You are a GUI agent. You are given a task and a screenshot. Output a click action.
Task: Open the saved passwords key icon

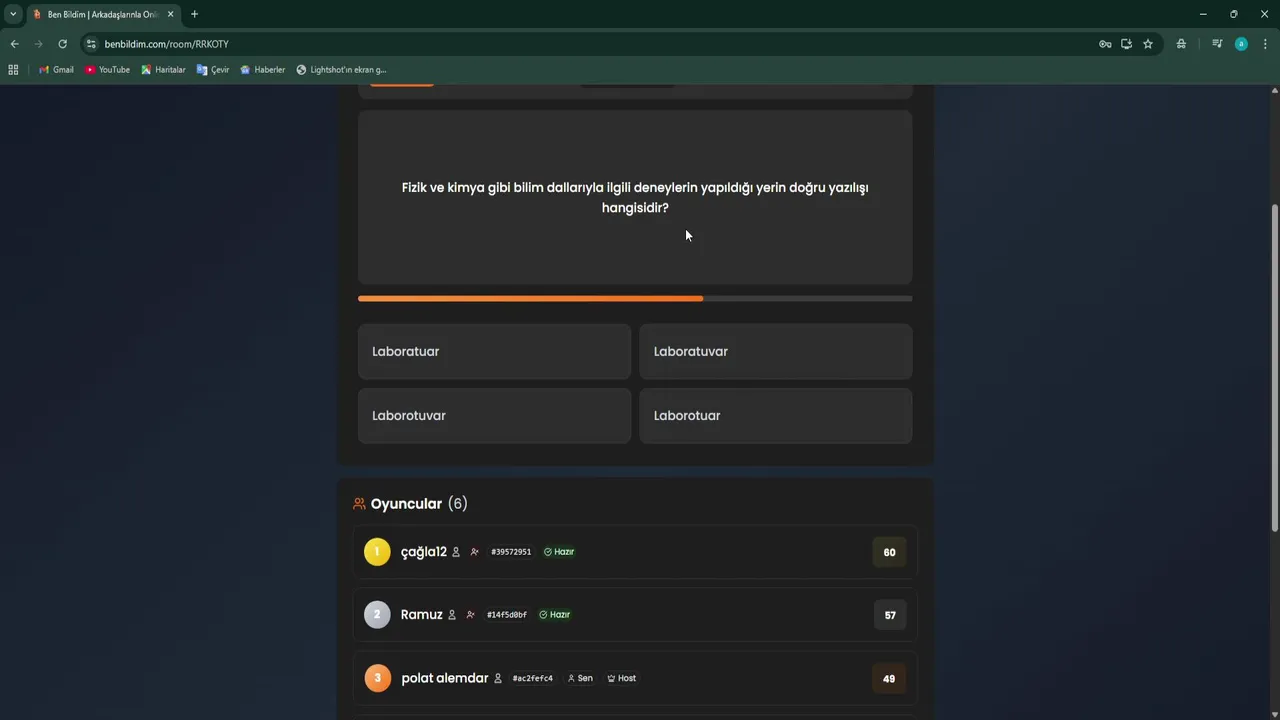click(1105, 44)
